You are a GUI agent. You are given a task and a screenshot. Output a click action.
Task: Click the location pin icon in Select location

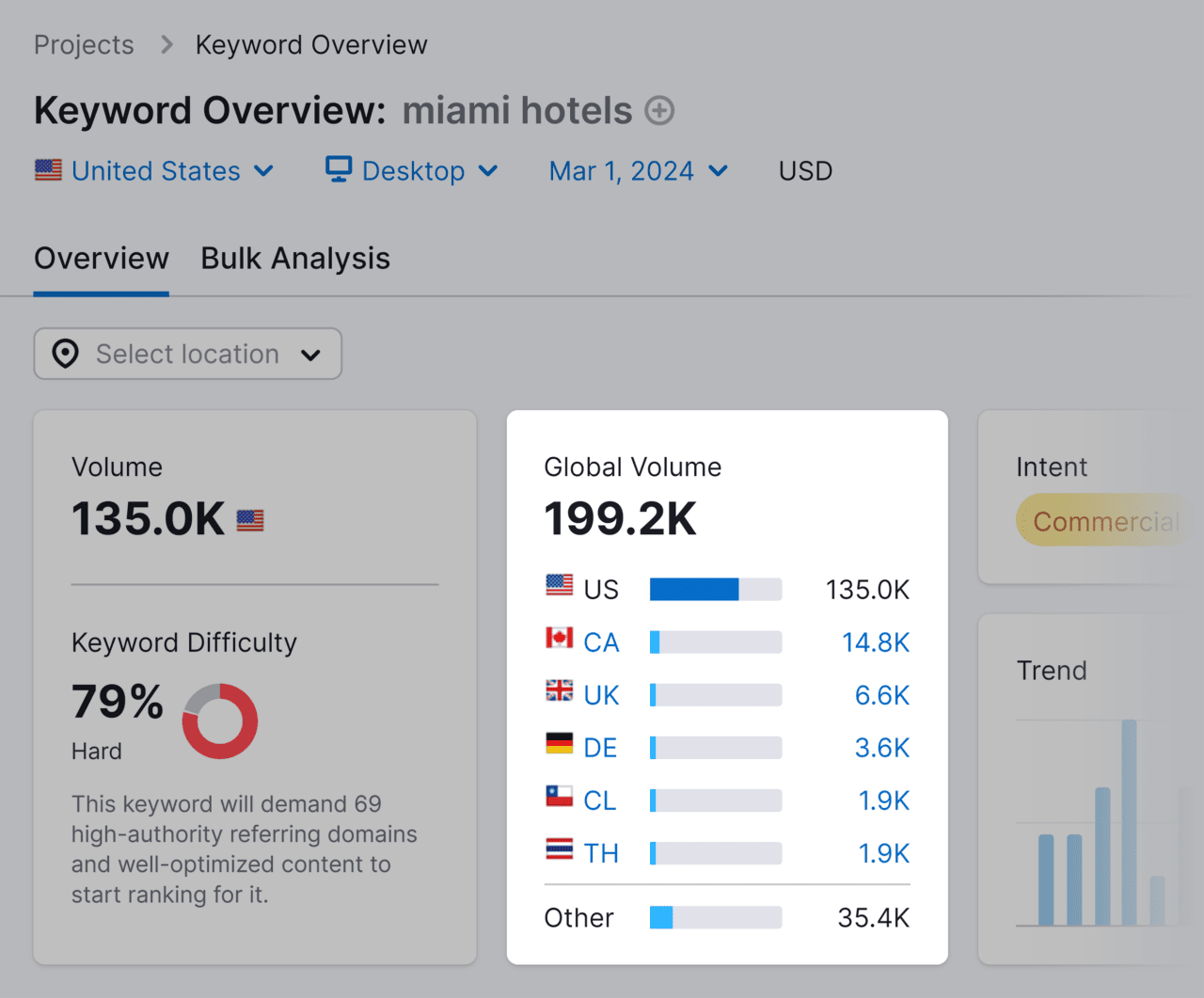[x=65, y=354]
